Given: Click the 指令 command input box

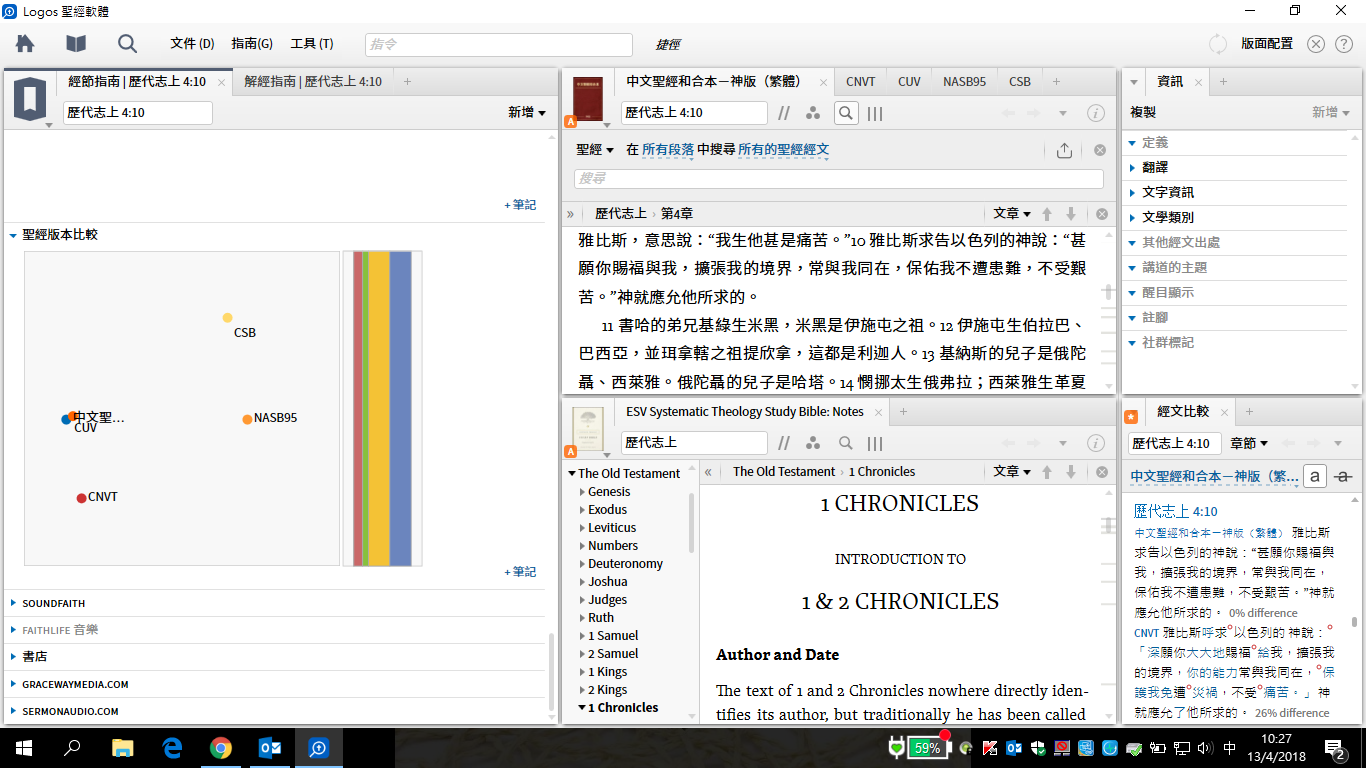Looking at the screenshot, I should [x=498, y=44].
